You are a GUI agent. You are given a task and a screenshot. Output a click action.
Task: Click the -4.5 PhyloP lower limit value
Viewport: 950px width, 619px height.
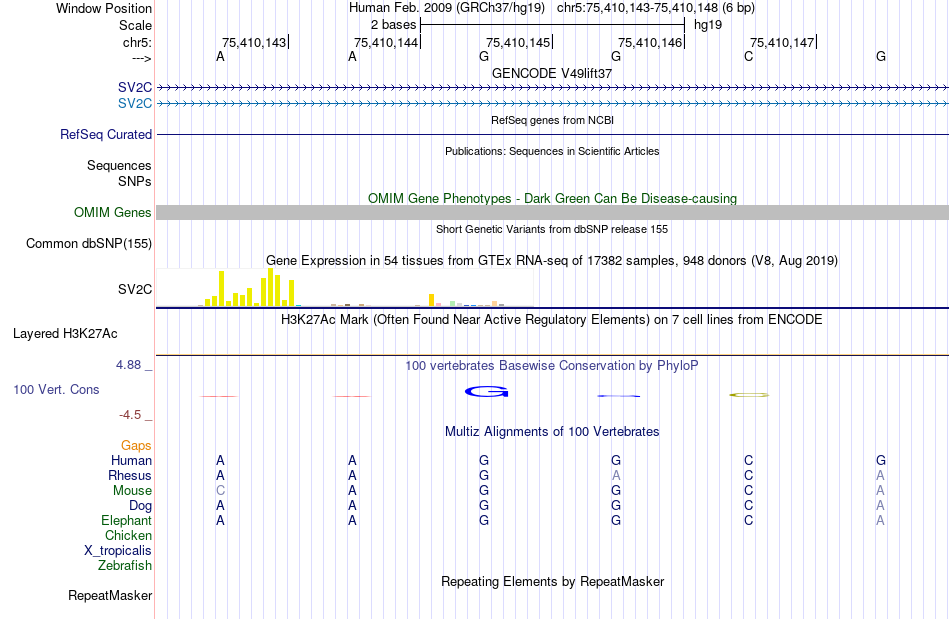(x=130, y=415)
